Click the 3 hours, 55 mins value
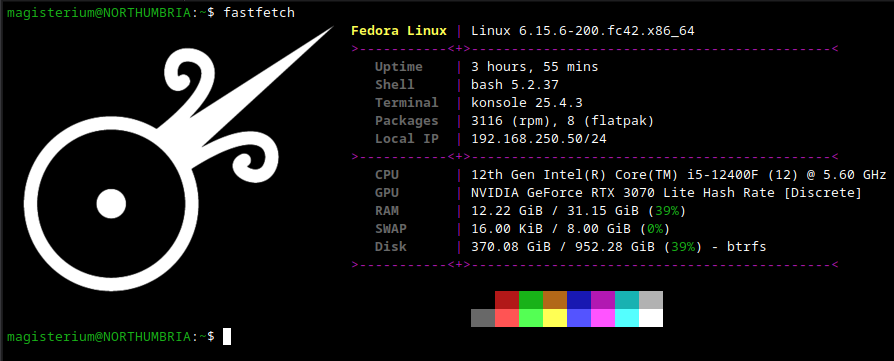 click(x=535, y=67)
